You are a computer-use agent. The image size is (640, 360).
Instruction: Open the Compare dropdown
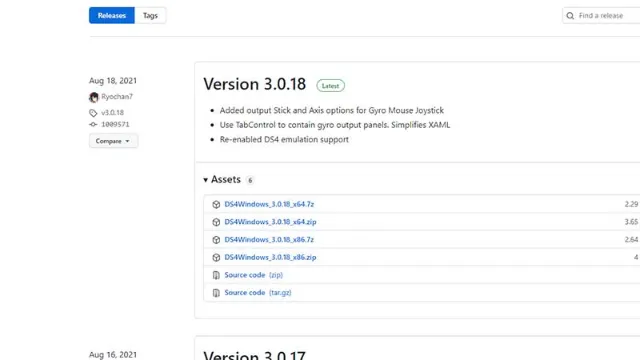point(113,141)
